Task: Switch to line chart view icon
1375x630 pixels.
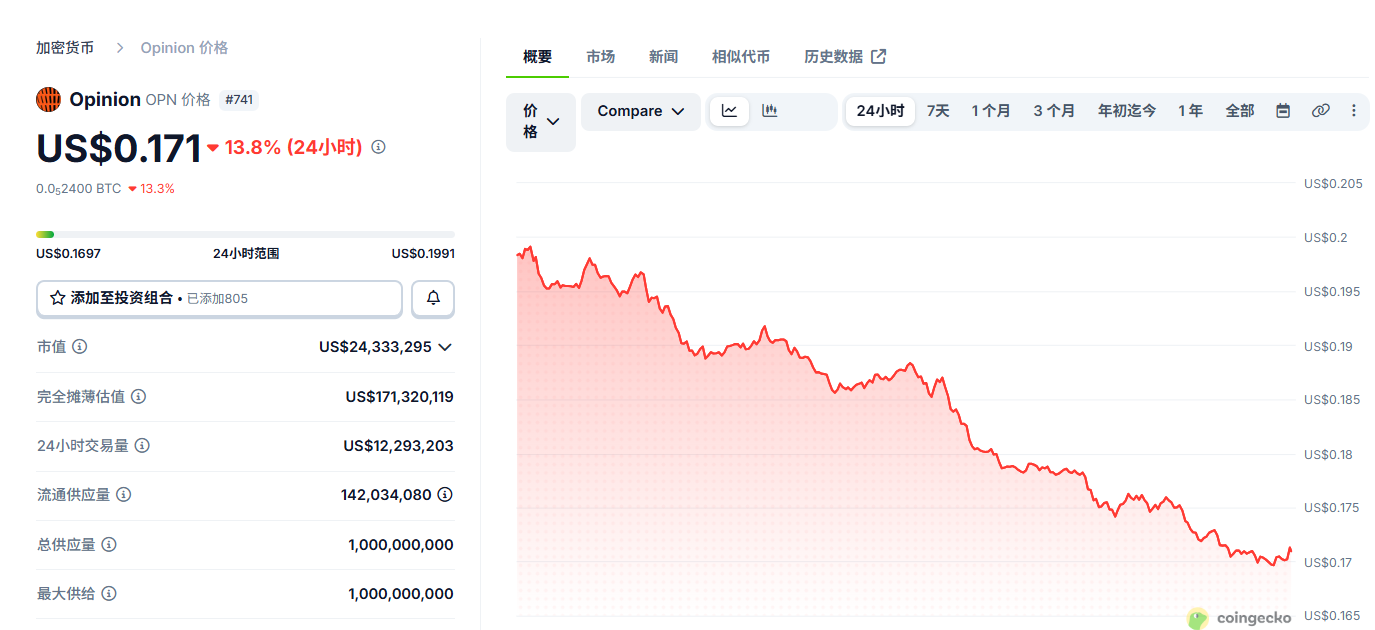Action: [x=729, y=111]
